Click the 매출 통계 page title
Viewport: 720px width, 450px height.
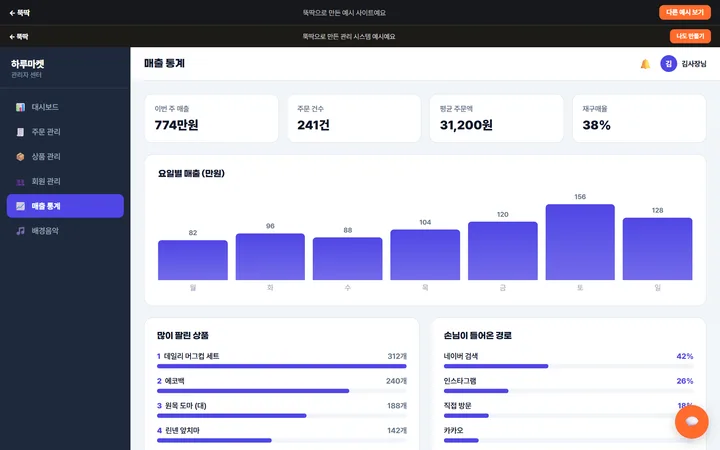[164, 64]
